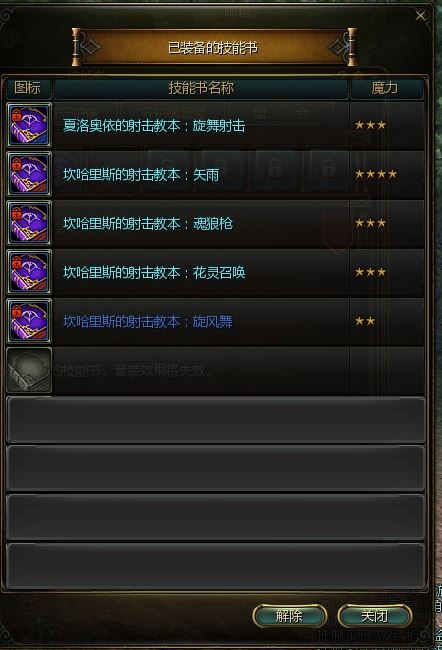This screenshot has width=442, height=650.
Task: Click the 关闭 button
Action: tap(374, 616)
